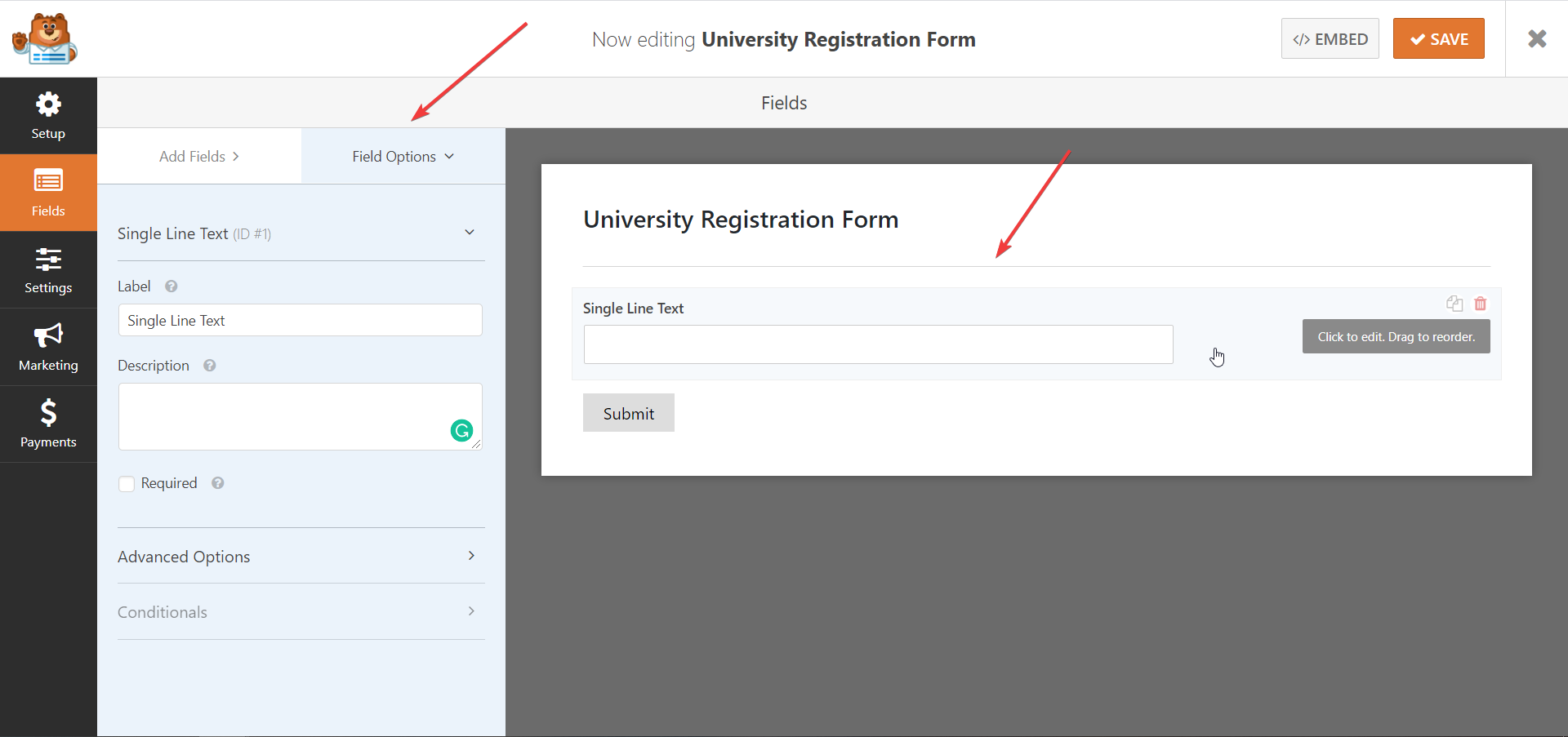
Task: Switch to the Add Fields tab
Action: 198,156
